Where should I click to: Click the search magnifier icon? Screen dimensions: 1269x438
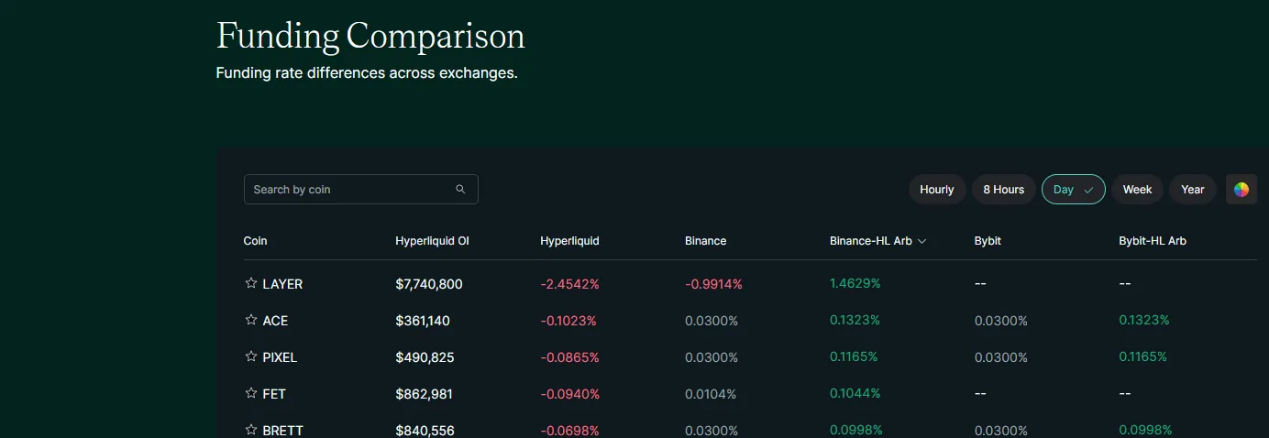(461, 190)
